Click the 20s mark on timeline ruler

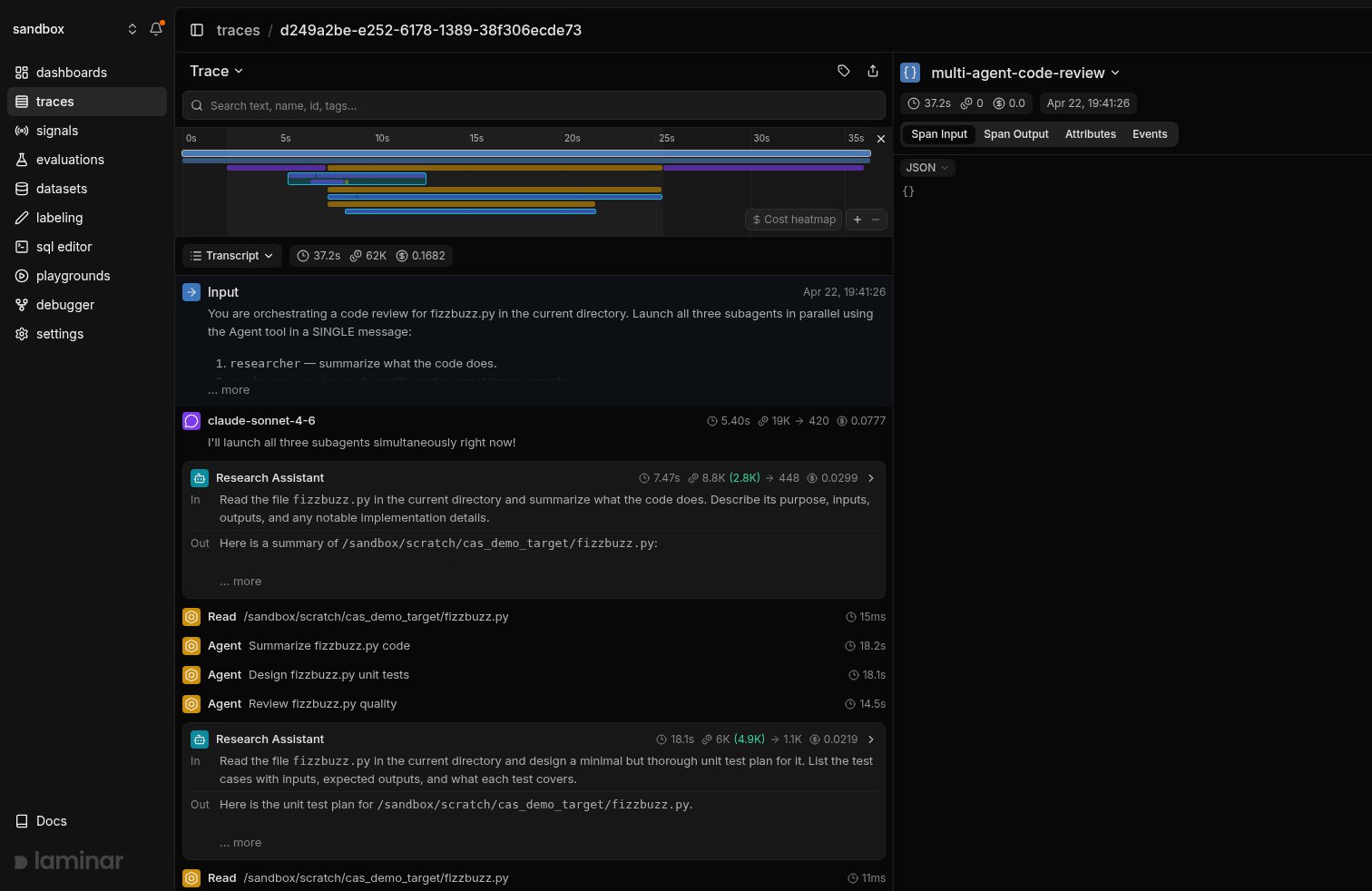point(572,138)
